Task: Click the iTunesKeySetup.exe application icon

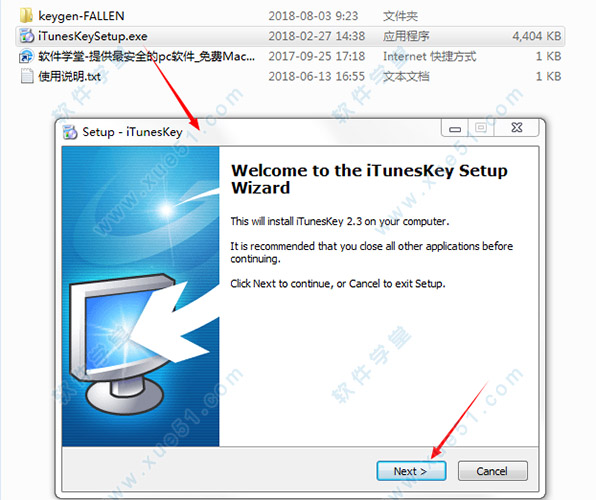Action: (x=27, y=36)
